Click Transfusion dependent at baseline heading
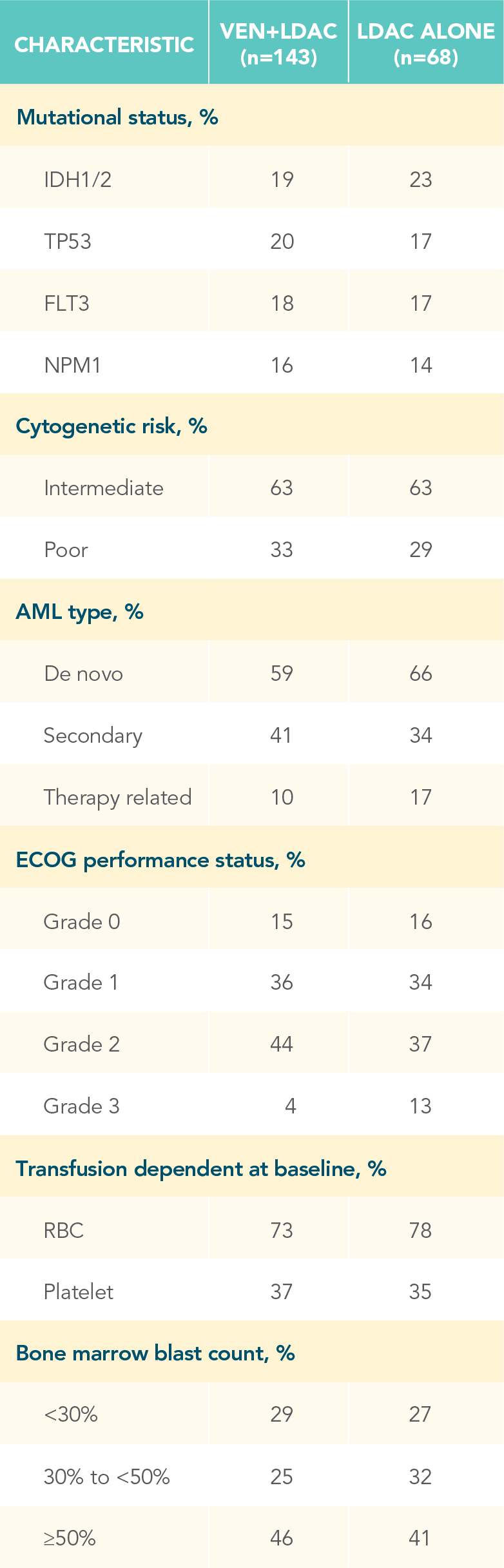The width and height of the screenshot is (504, 1568). 200,1168
